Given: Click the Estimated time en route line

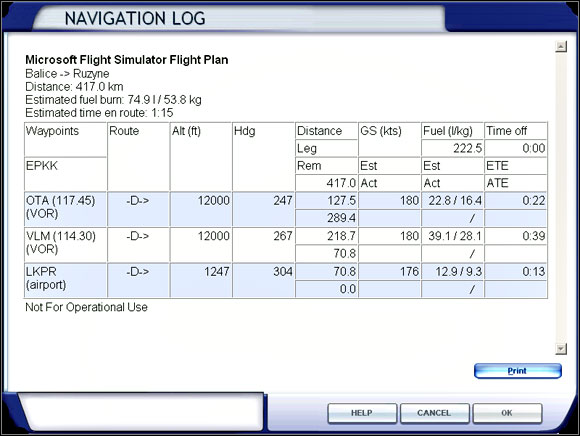Looking at the screenshot, I should 99,113.
